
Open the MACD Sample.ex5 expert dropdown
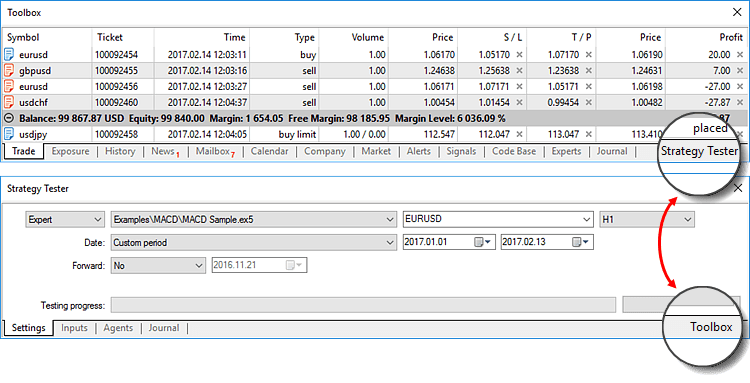(x=254, y=220)
